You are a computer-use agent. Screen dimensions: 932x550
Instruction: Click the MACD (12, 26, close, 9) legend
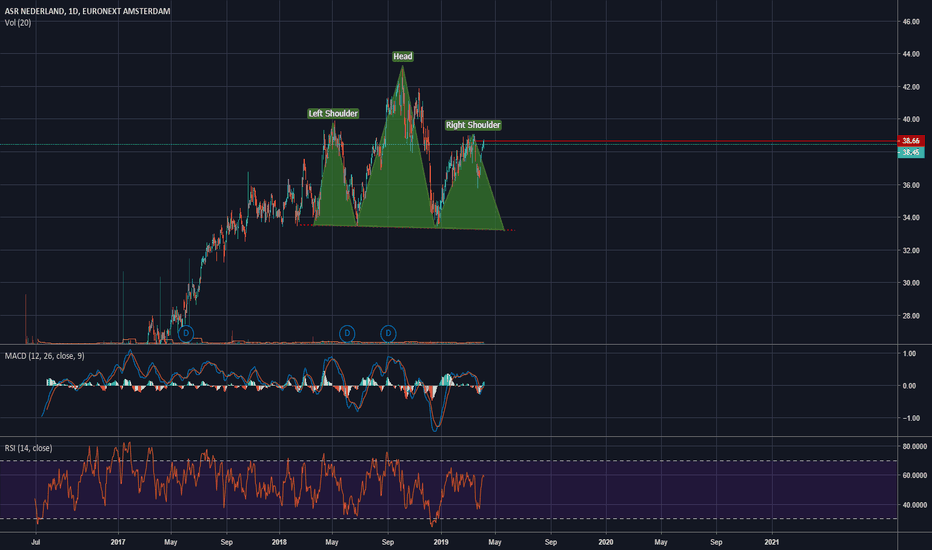(x=45, y=356)
